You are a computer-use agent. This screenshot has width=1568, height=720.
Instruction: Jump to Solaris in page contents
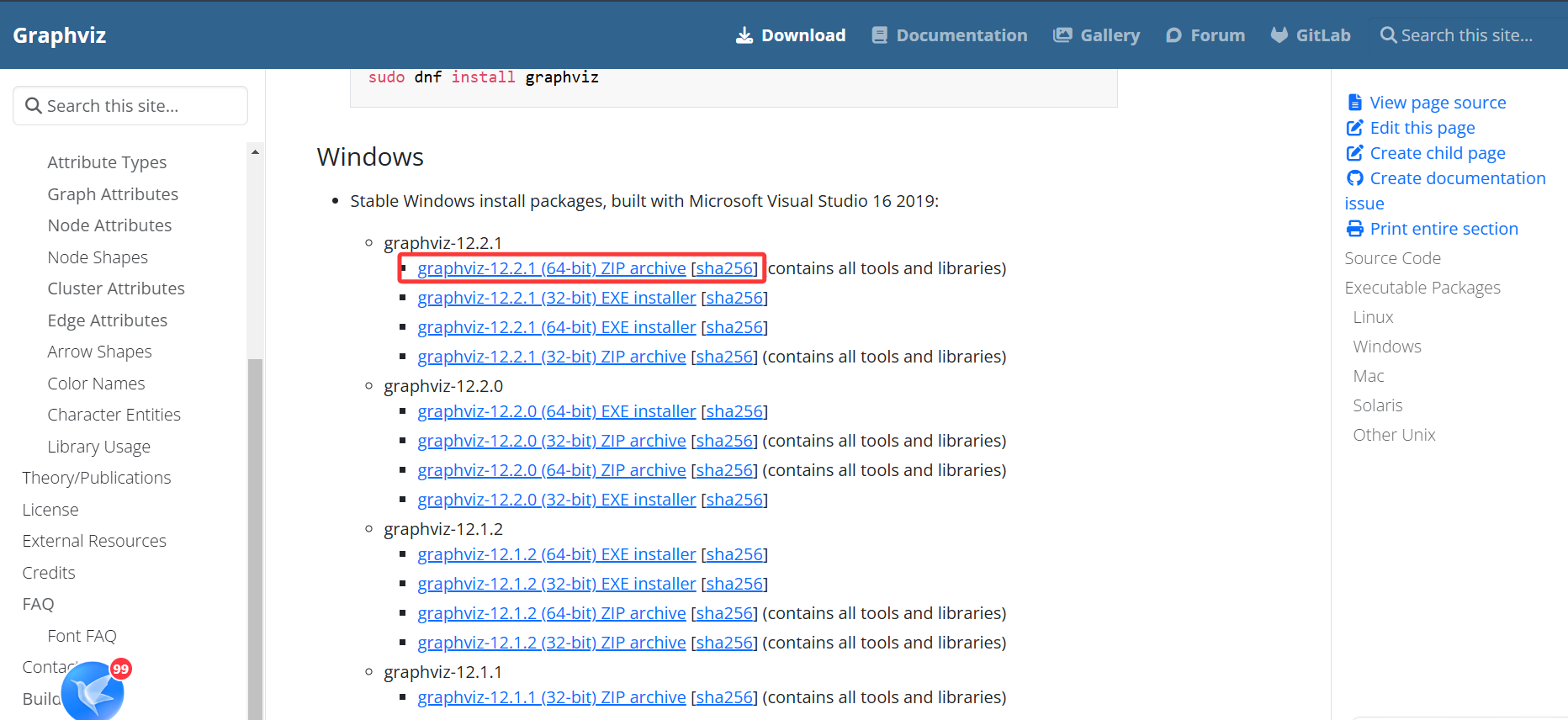[x=1378, y=405]
